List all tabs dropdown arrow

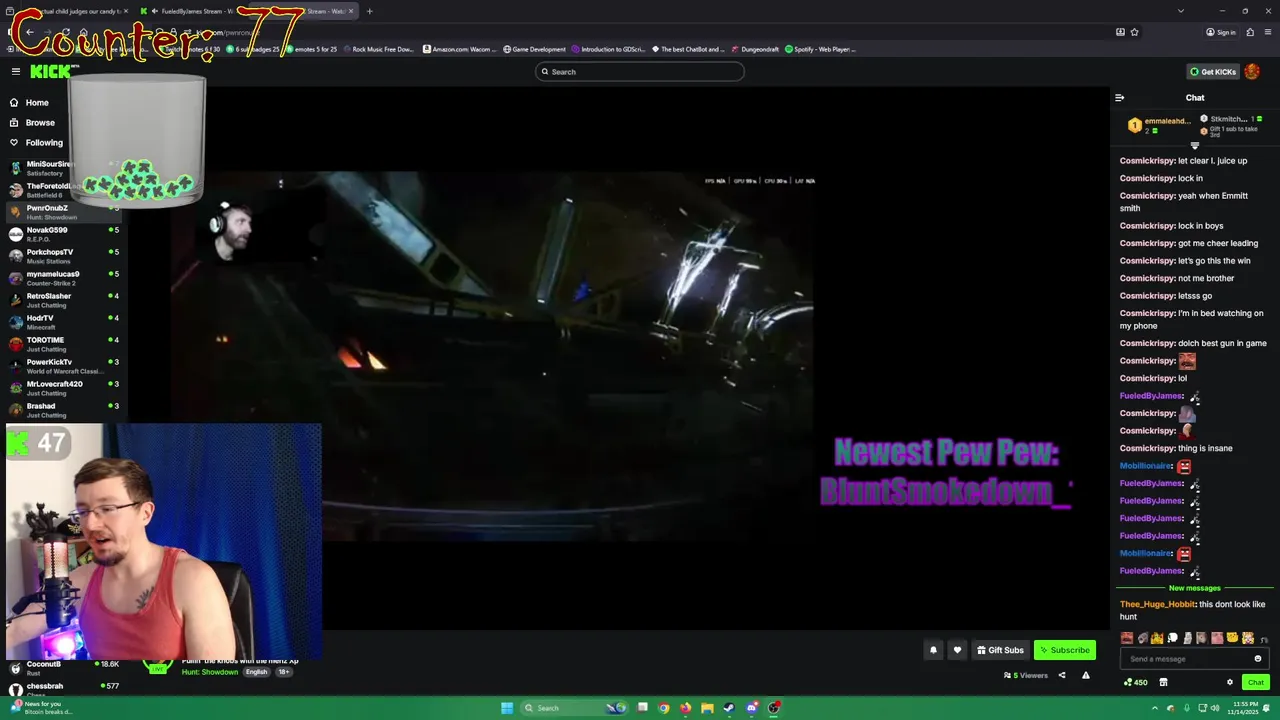[x=1181, y=11]
